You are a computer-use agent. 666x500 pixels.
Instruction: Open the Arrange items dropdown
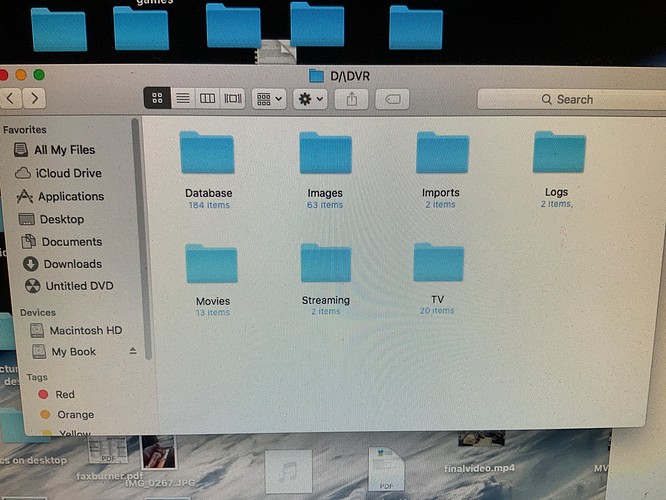[x=269, y=99]
